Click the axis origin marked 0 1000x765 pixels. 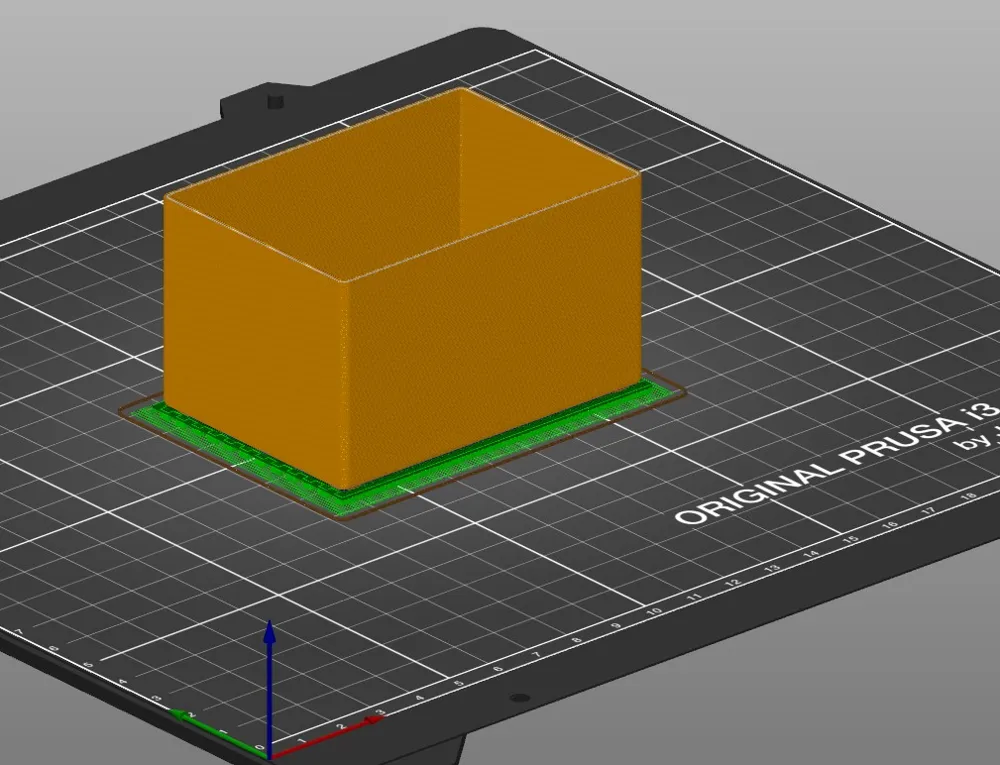tap(260, 747)
